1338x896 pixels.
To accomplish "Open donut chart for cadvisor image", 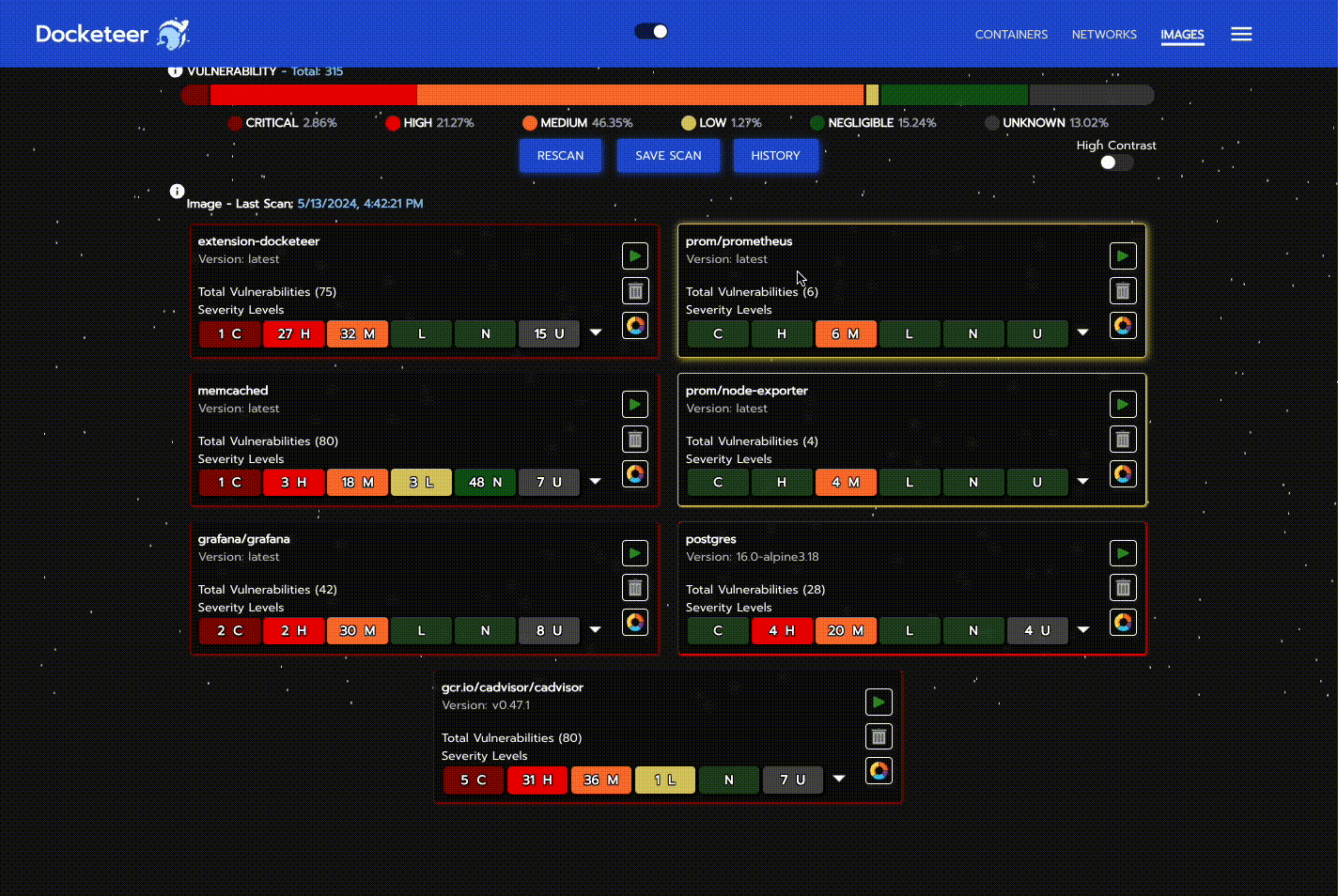I will click(x=879, y=771).
